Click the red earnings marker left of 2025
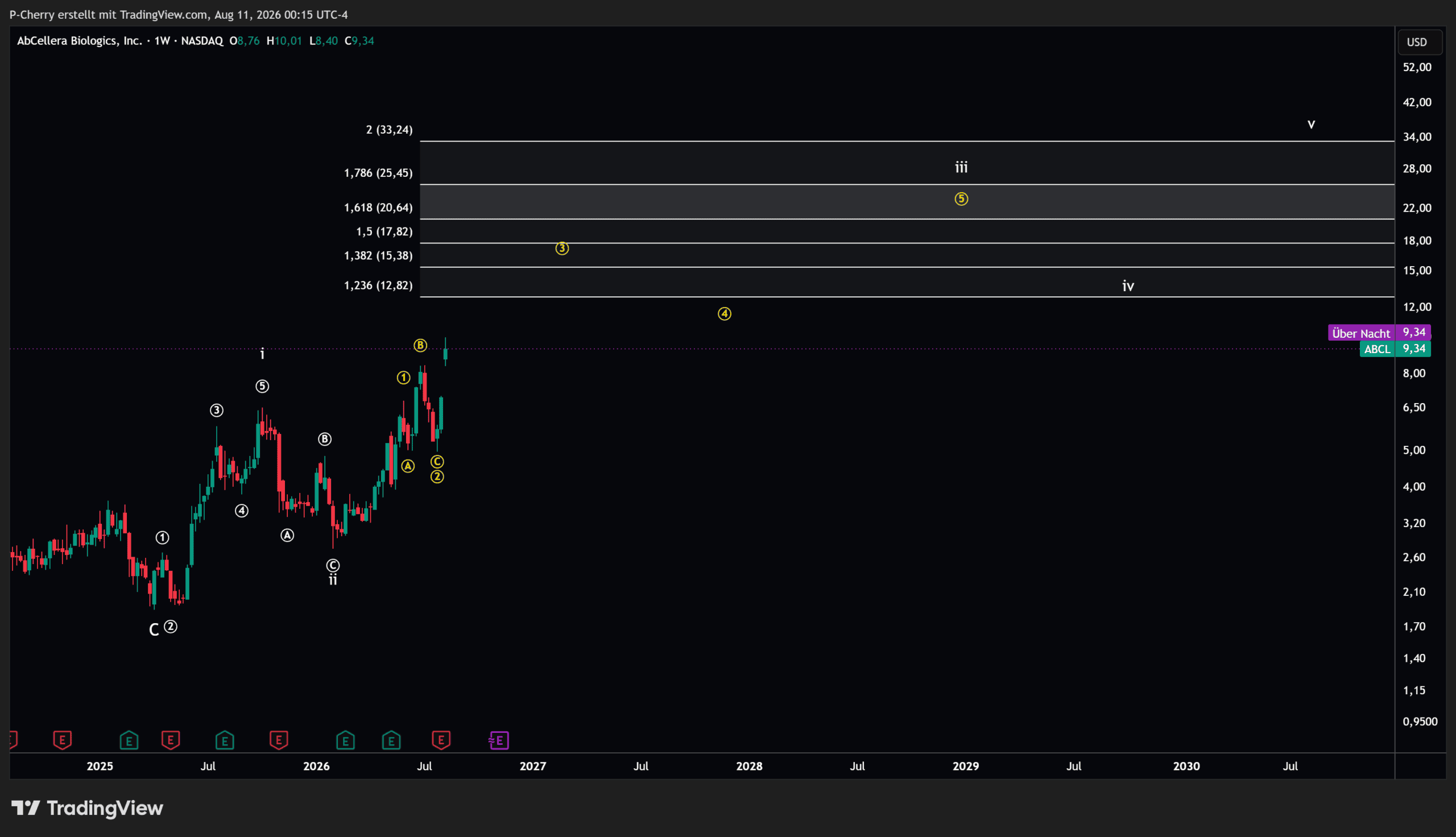 click(x=62, y=740)
